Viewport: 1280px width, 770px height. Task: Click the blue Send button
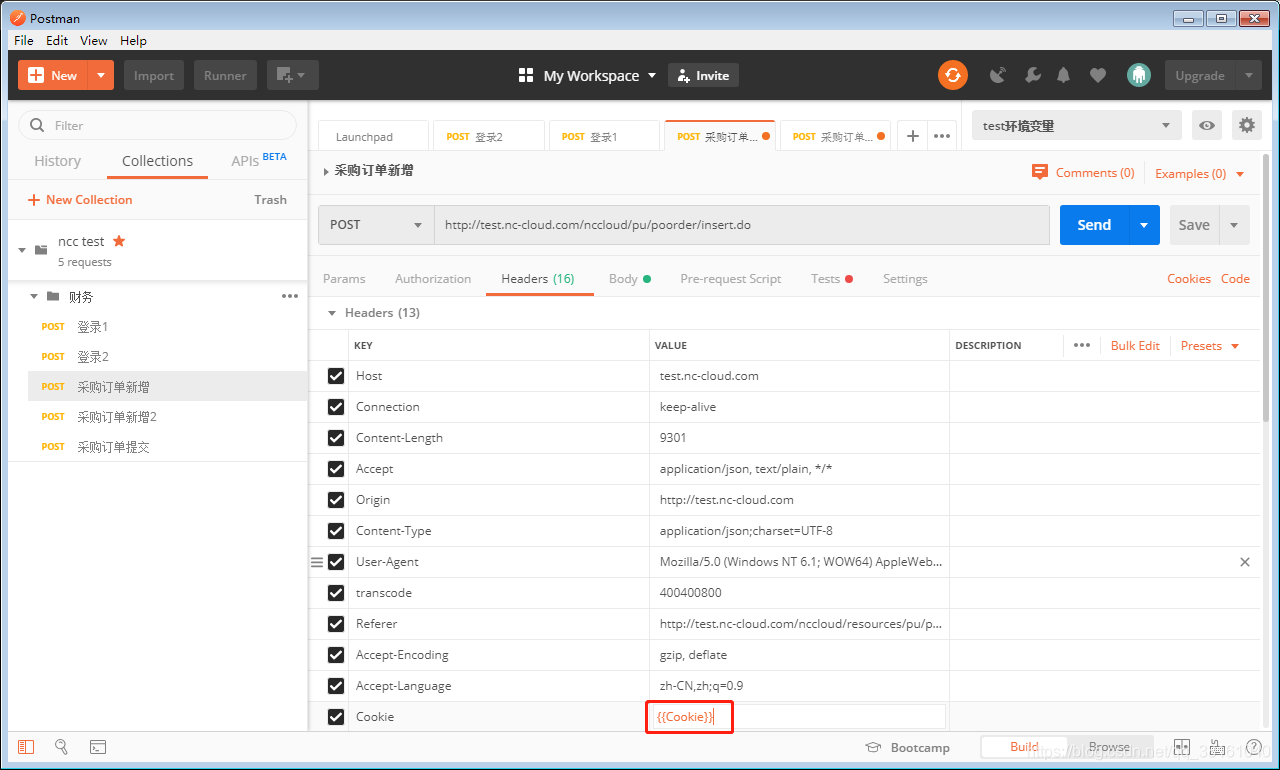(1094, 225)
